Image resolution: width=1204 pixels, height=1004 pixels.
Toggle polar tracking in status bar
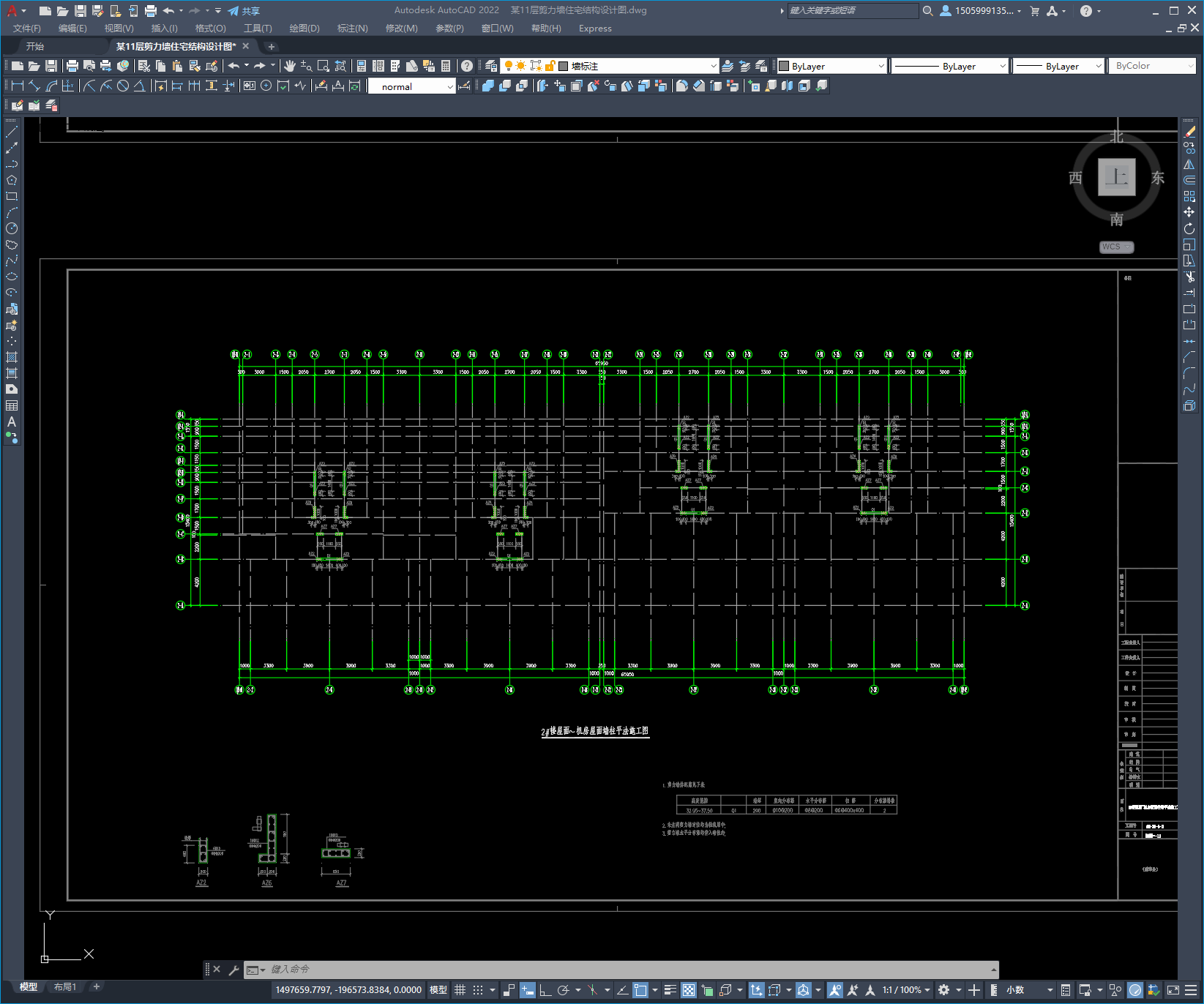[563, 990]
